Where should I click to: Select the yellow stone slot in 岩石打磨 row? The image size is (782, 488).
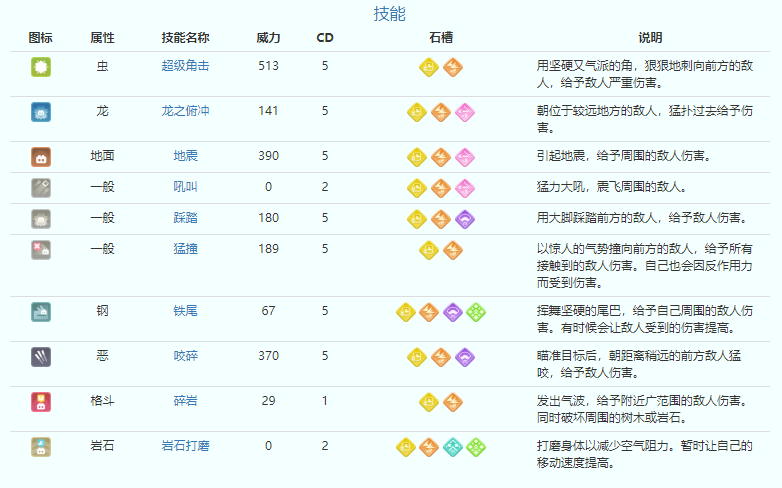(x=405, y=447)
